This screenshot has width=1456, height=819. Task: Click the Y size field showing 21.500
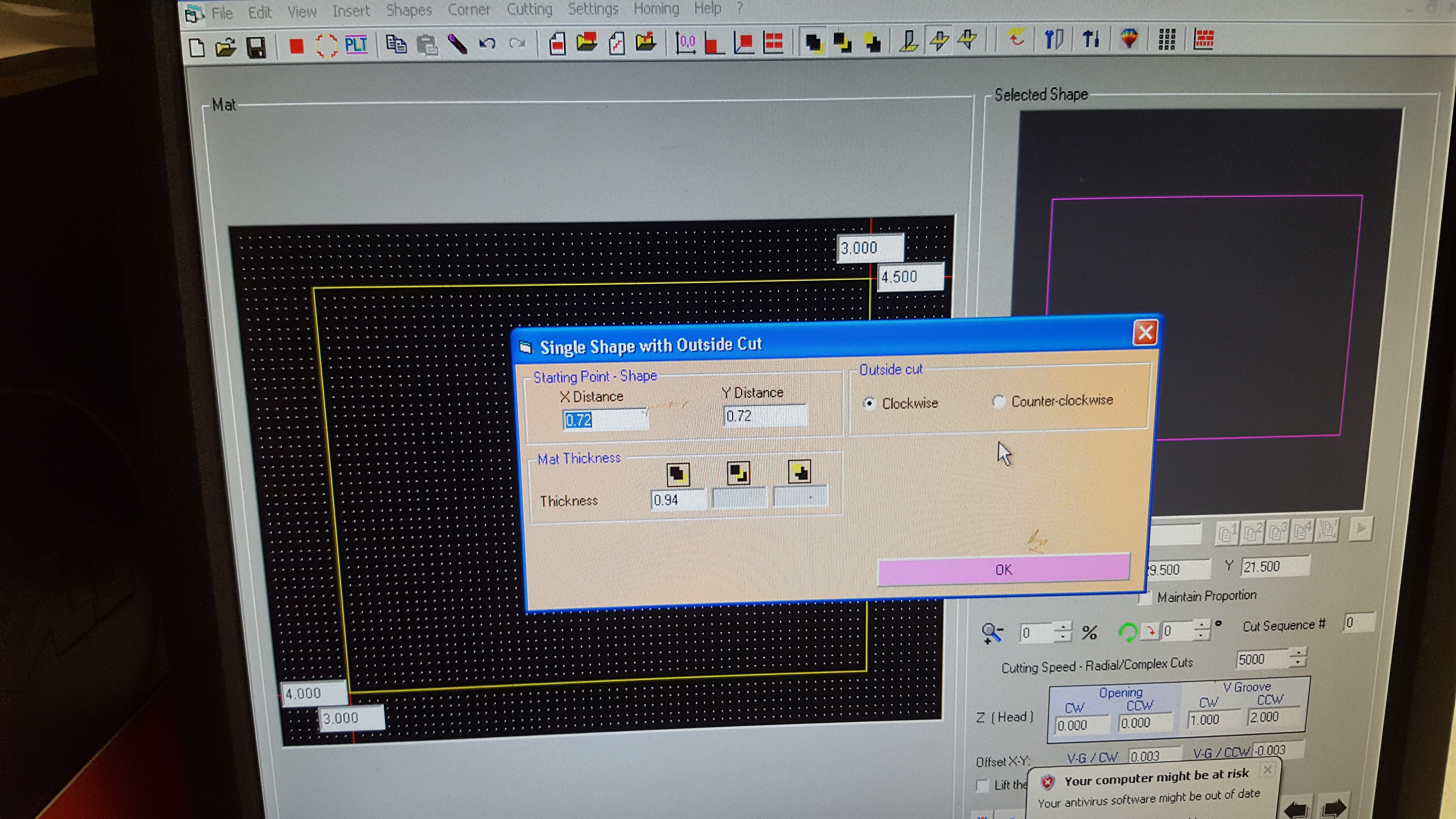(x=1275, y=566)
